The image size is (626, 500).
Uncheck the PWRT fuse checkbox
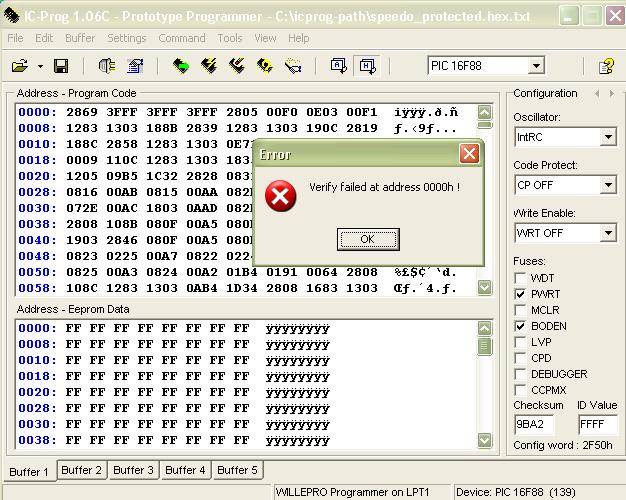click(x=521, y=294)
